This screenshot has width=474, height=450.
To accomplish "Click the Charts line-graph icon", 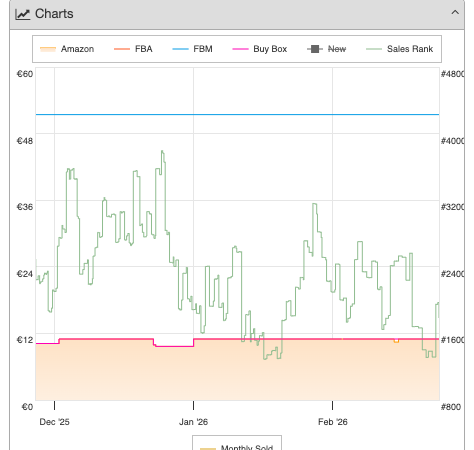I will (23, 14).
